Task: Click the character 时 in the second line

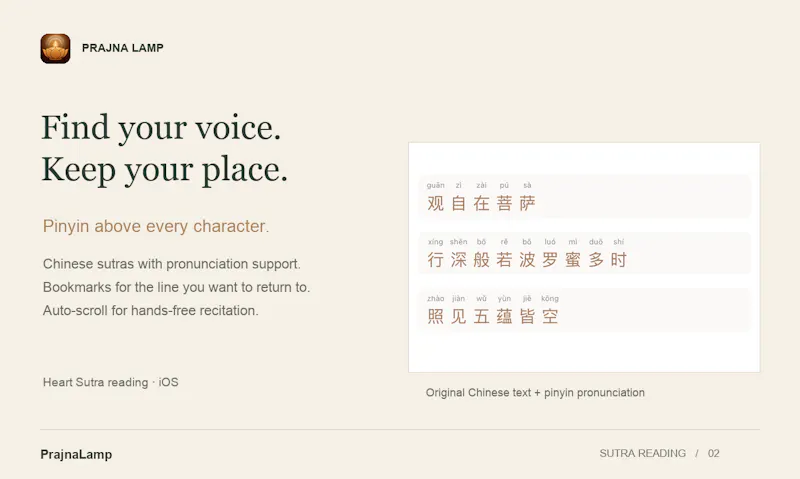Action: click(x=618, y=260)
